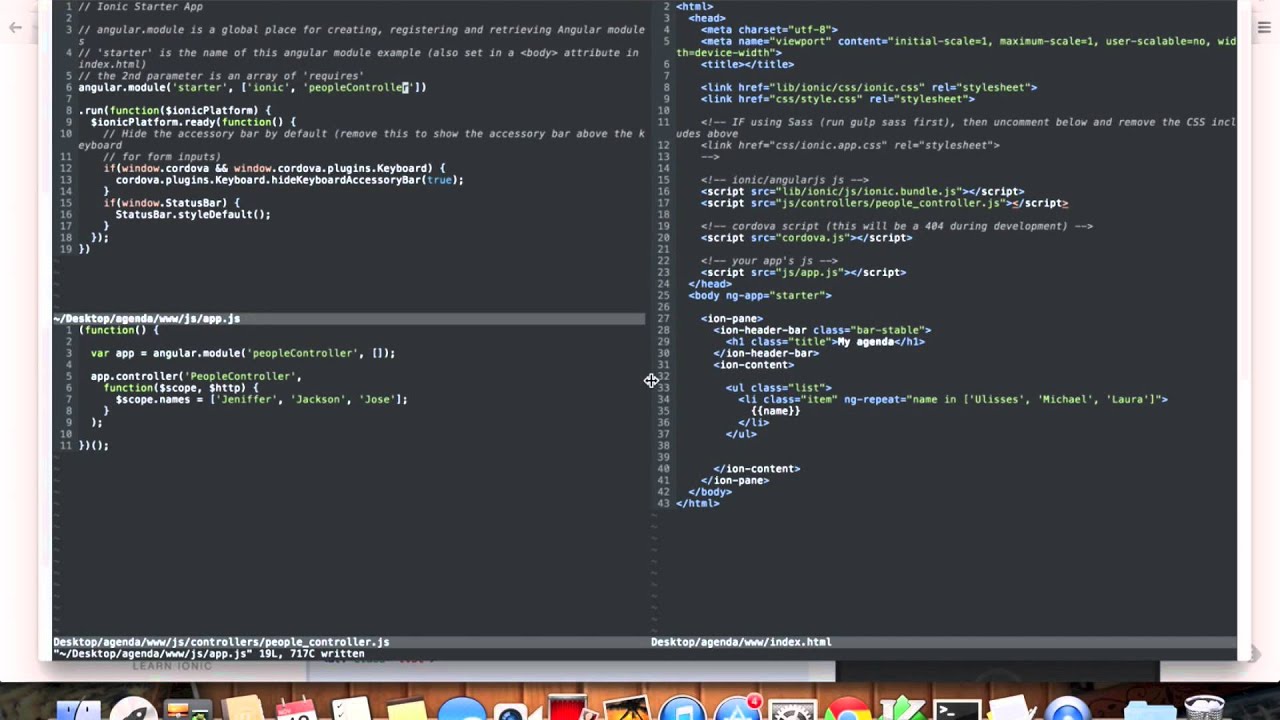
Task: Click the StatusBar.styleDefault(); line
Action: 193,214
